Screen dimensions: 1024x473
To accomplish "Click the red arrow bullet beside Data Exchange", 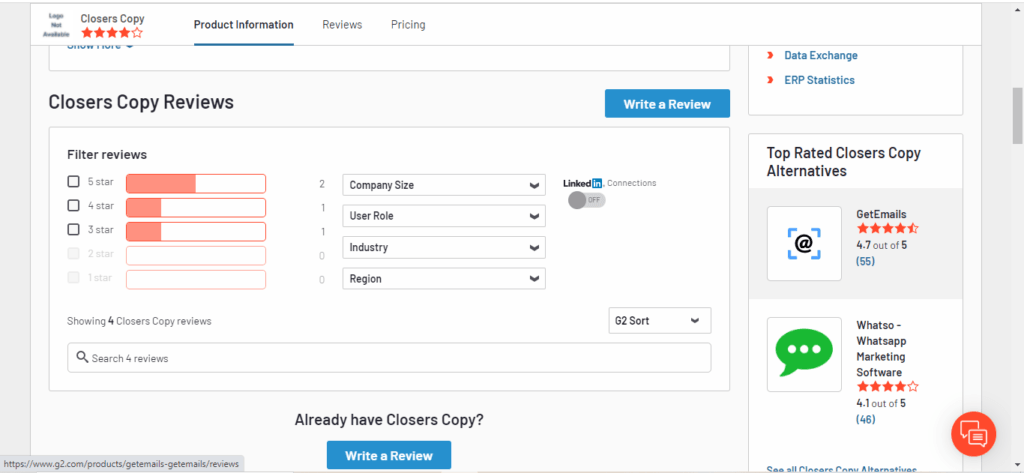I will point(771,56).
